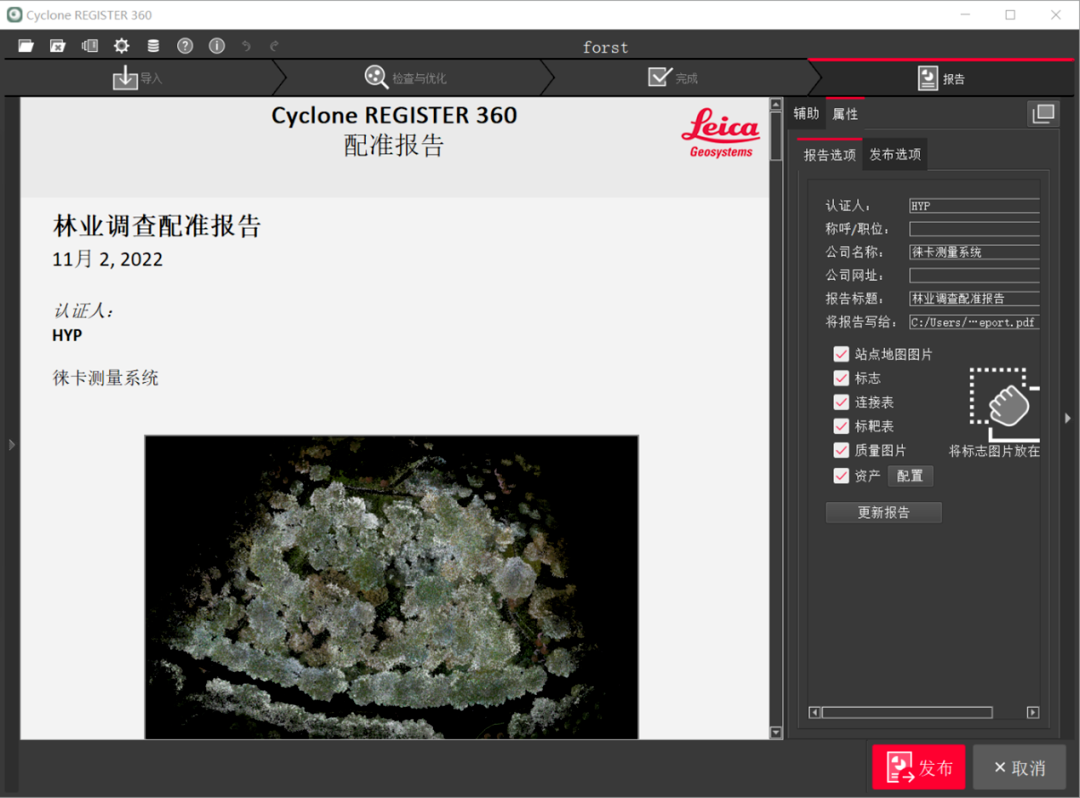Click the 报告标题 input field

coord(974,298)
